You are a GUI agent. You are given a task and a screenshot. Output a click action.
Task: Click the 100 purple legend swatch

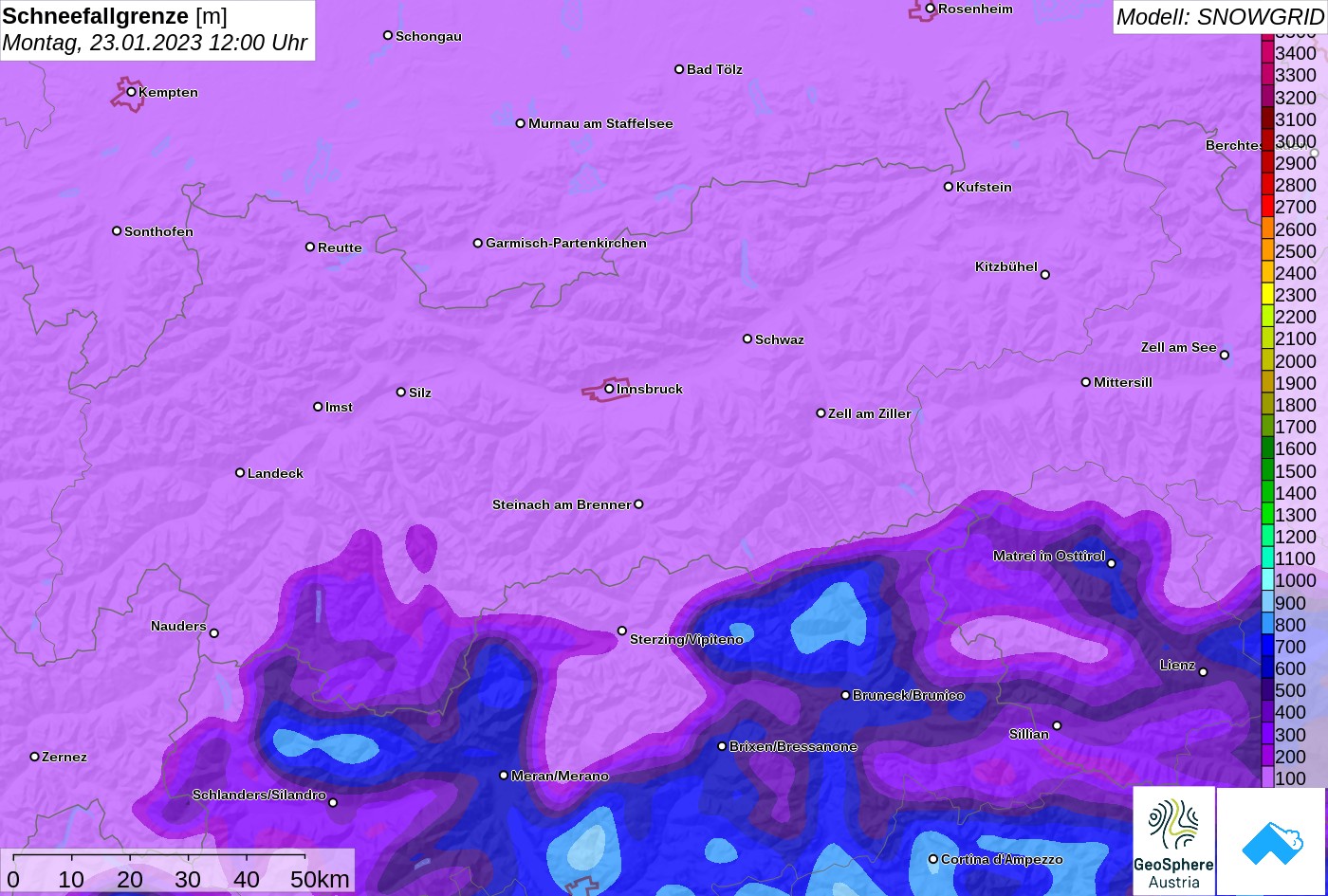[x=1267, y=778]
